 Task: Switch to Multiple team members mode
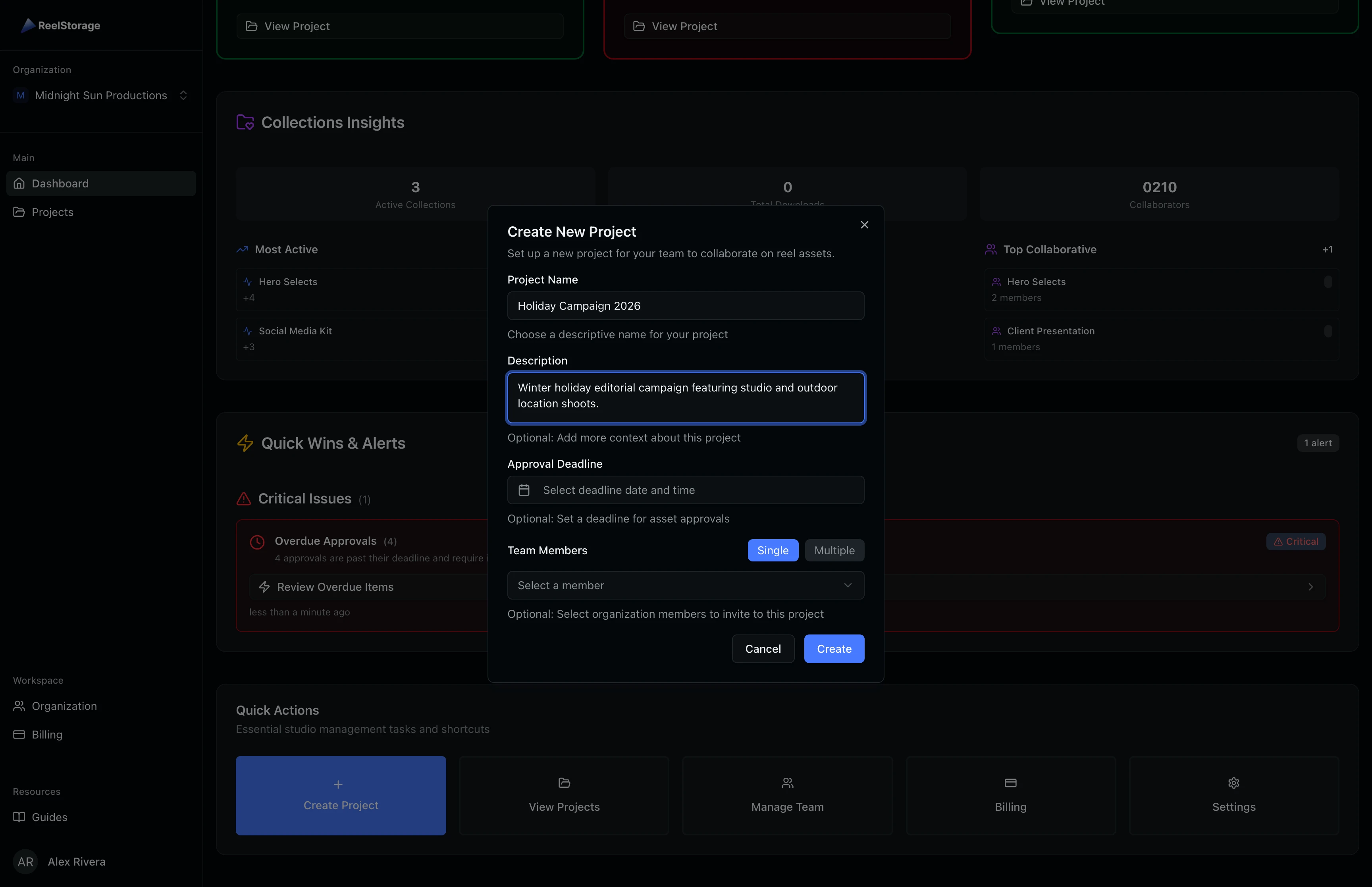point(834,550)
